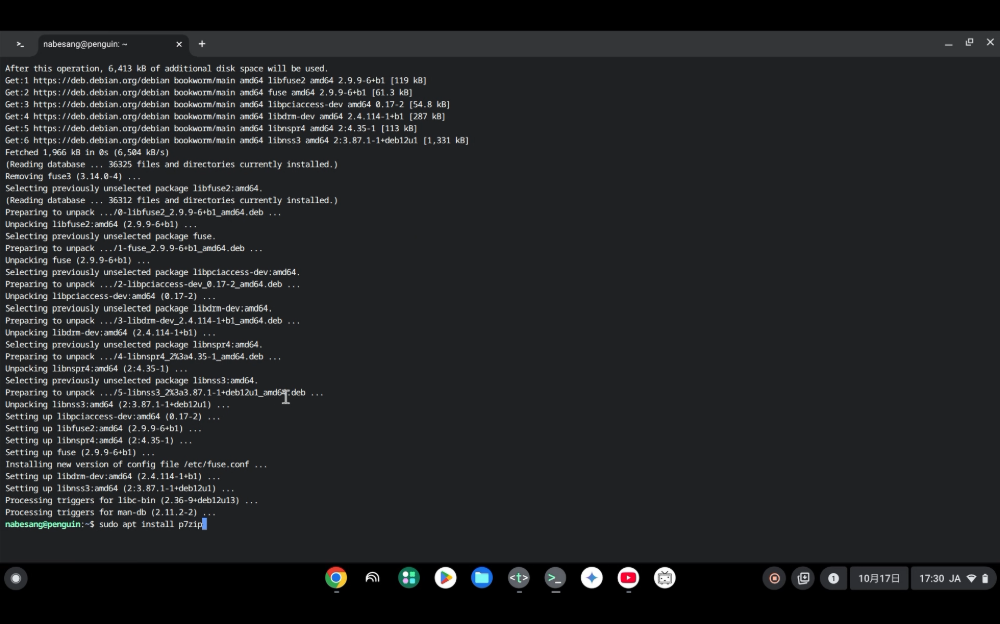Screen dimensions: 1000x624
Task: Open the notification indicator showing 1
Action: [x=833, y=578]
